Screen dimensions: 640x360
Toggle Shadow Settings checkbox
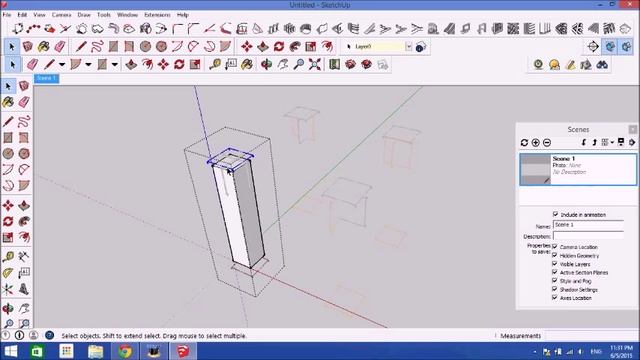tap(555, 289)
